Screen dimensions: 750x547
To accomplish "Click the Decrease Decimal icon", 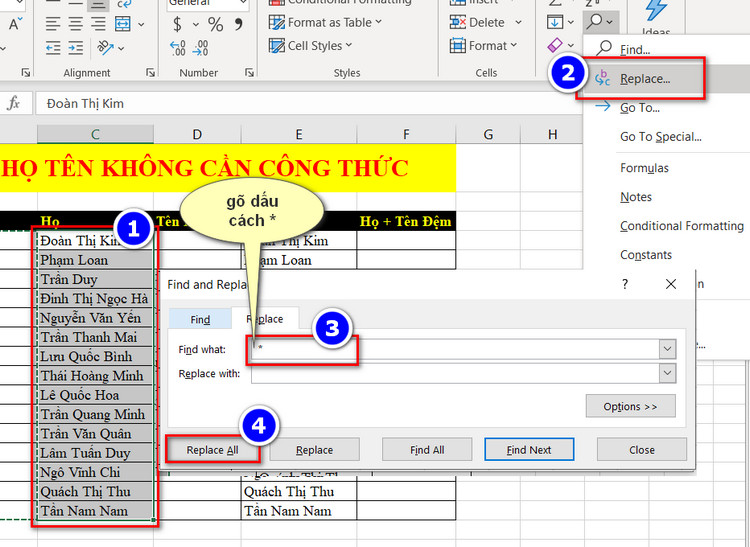I will click(200, 48).
